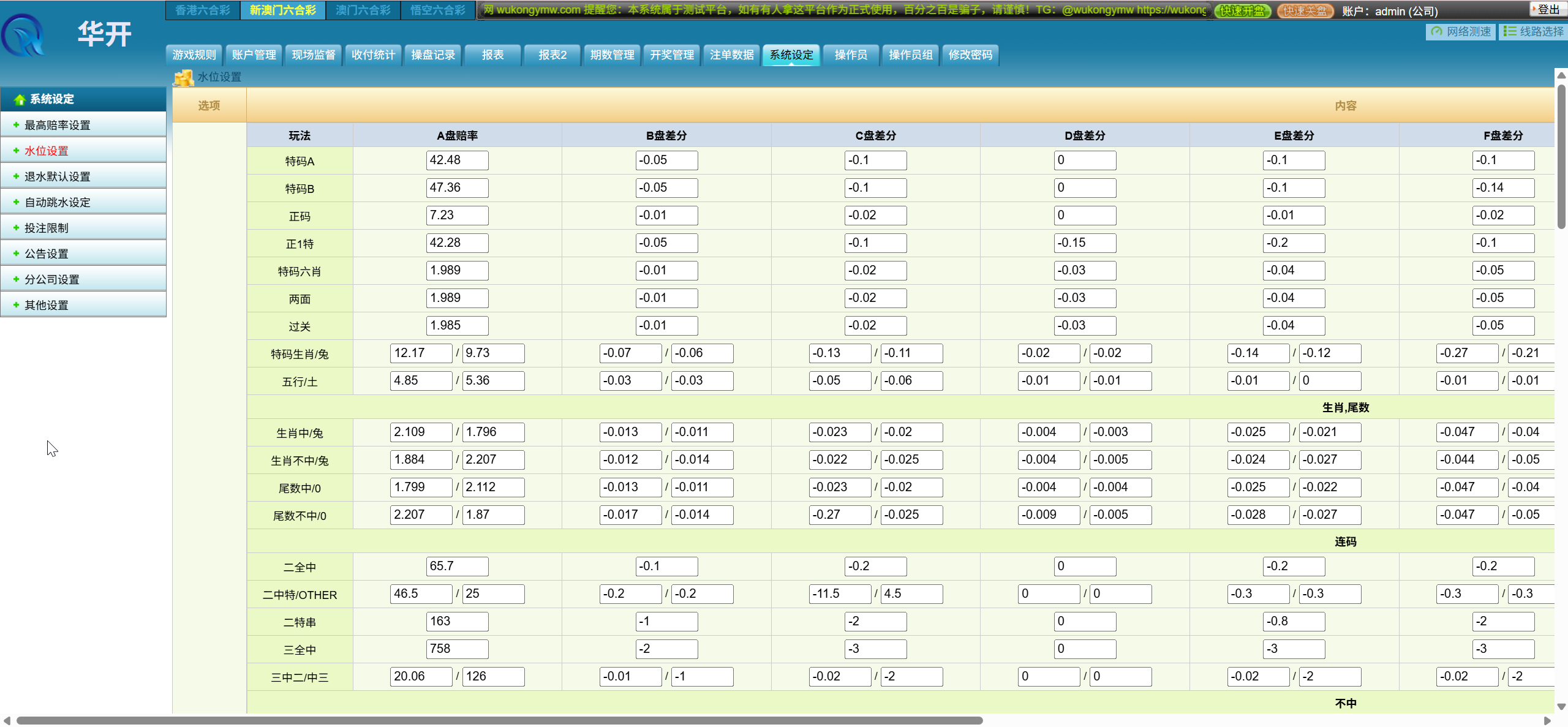Click the plus icon beside 投注限制
This screenshot has height=727, width=1568.
pos(17,228)
